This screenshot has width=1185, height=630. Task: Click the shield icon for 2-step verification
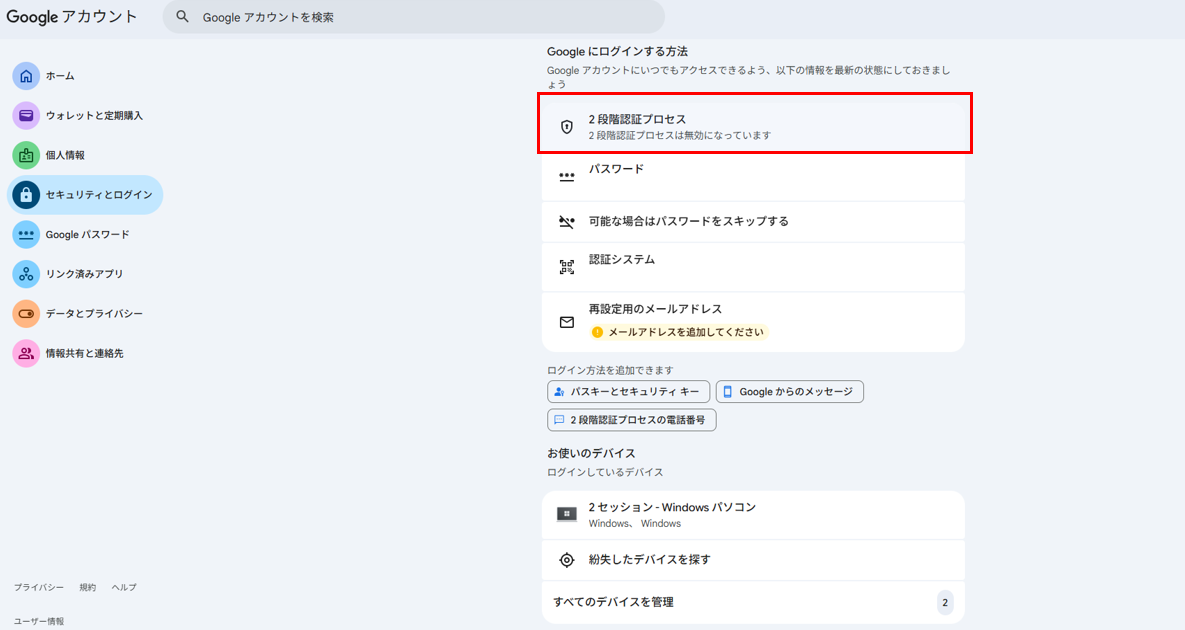pyautogui.click(x=567, y=127)
